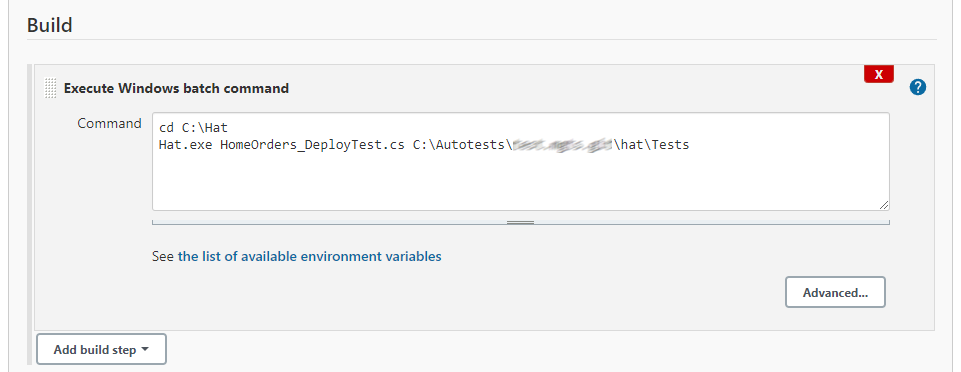Click the "Execute Windows batch command" title

click(177, 88)
